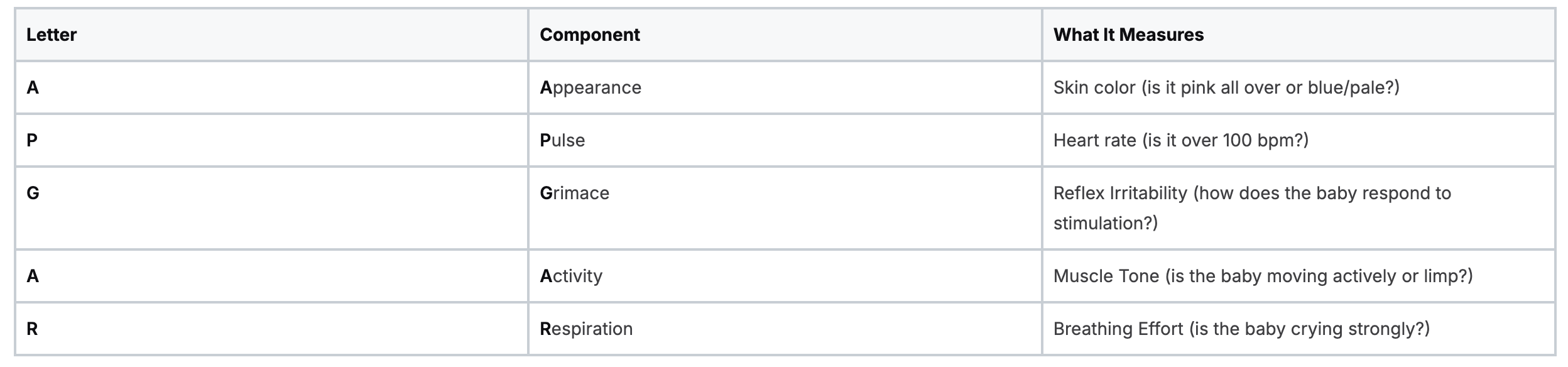
Task: Click the "Grimace" component cell
Action: [574, 193]
